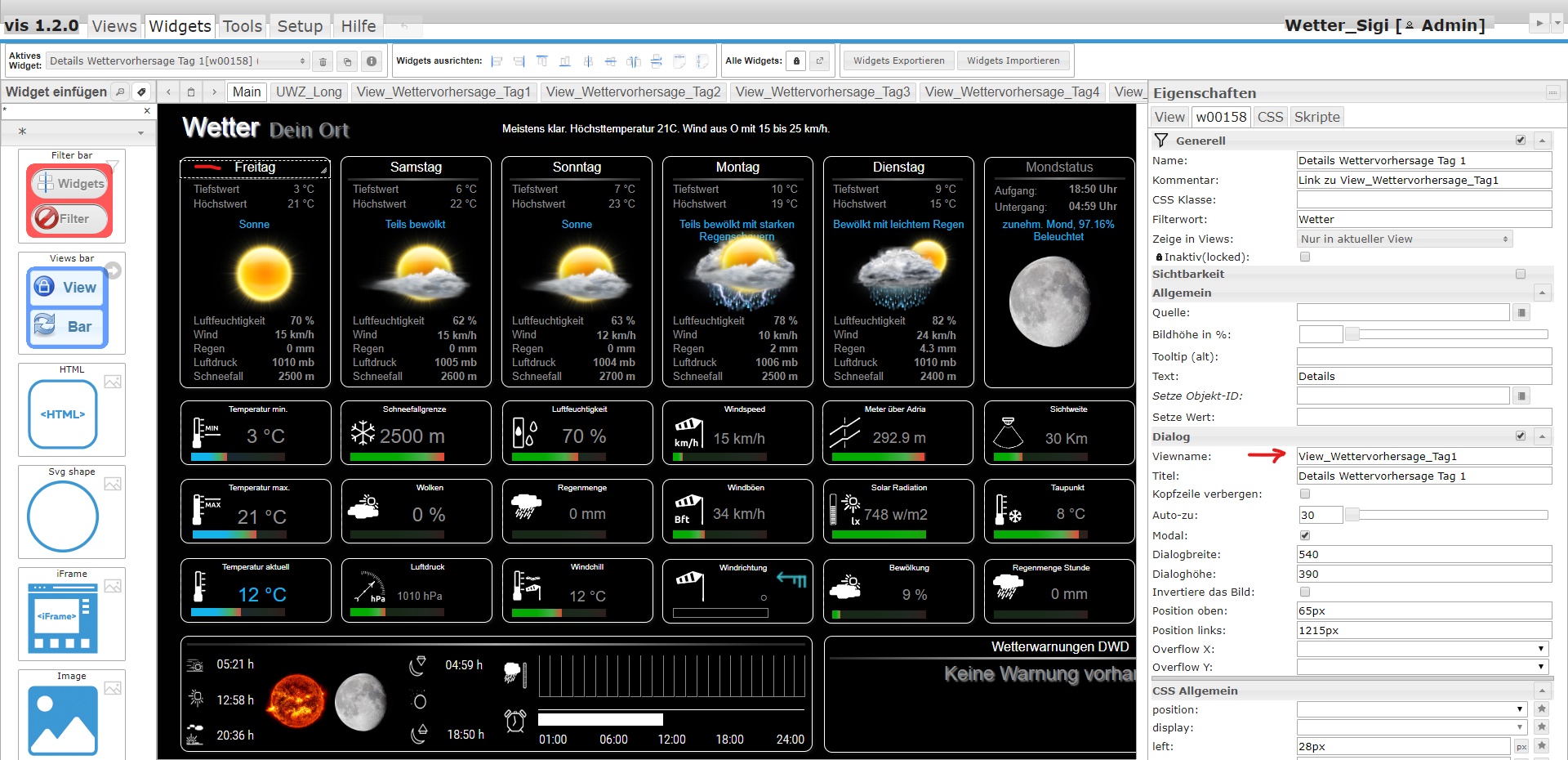Adjust the Auto-zu slider

(1352, 515)
